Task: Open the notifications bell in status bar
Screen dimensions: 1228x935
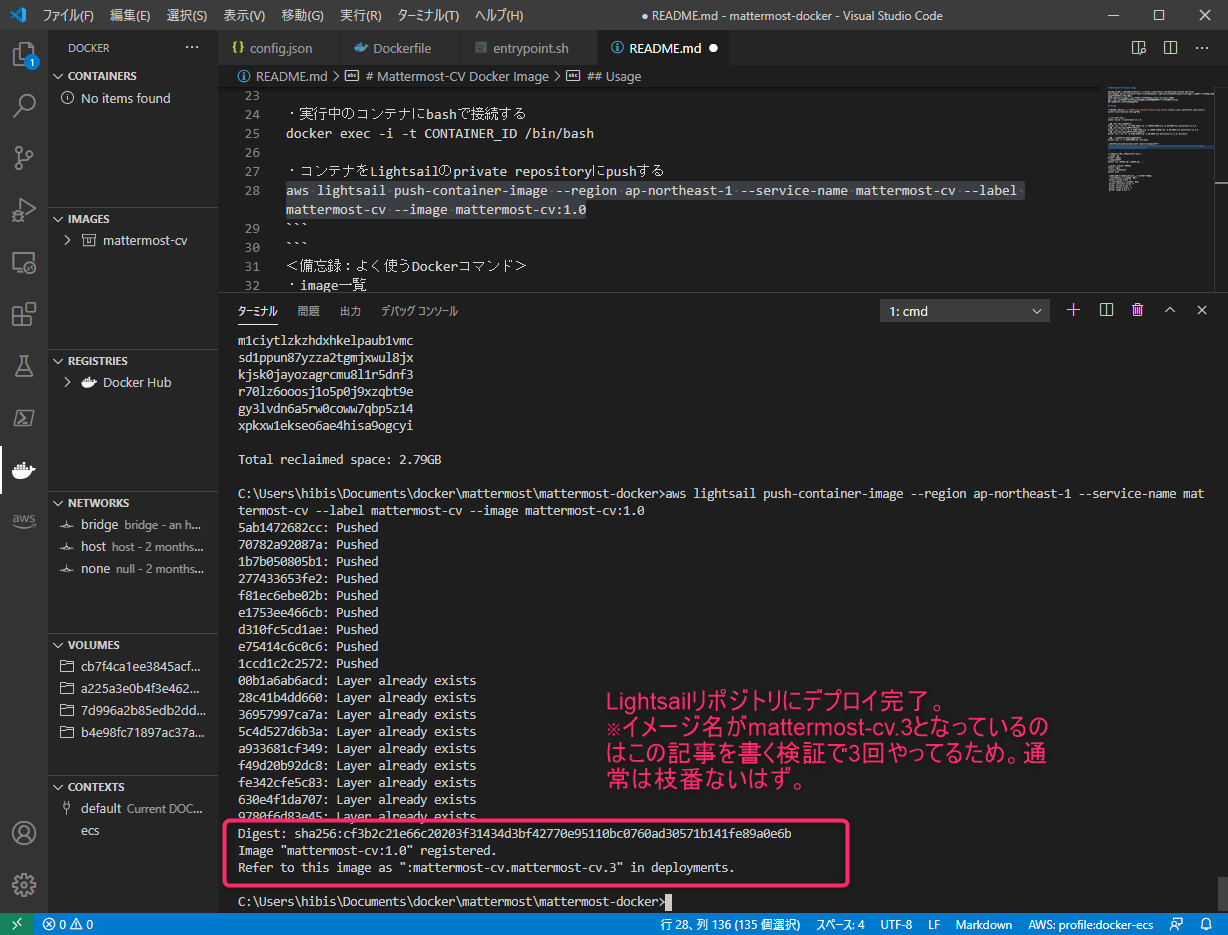Action: 1207,924
